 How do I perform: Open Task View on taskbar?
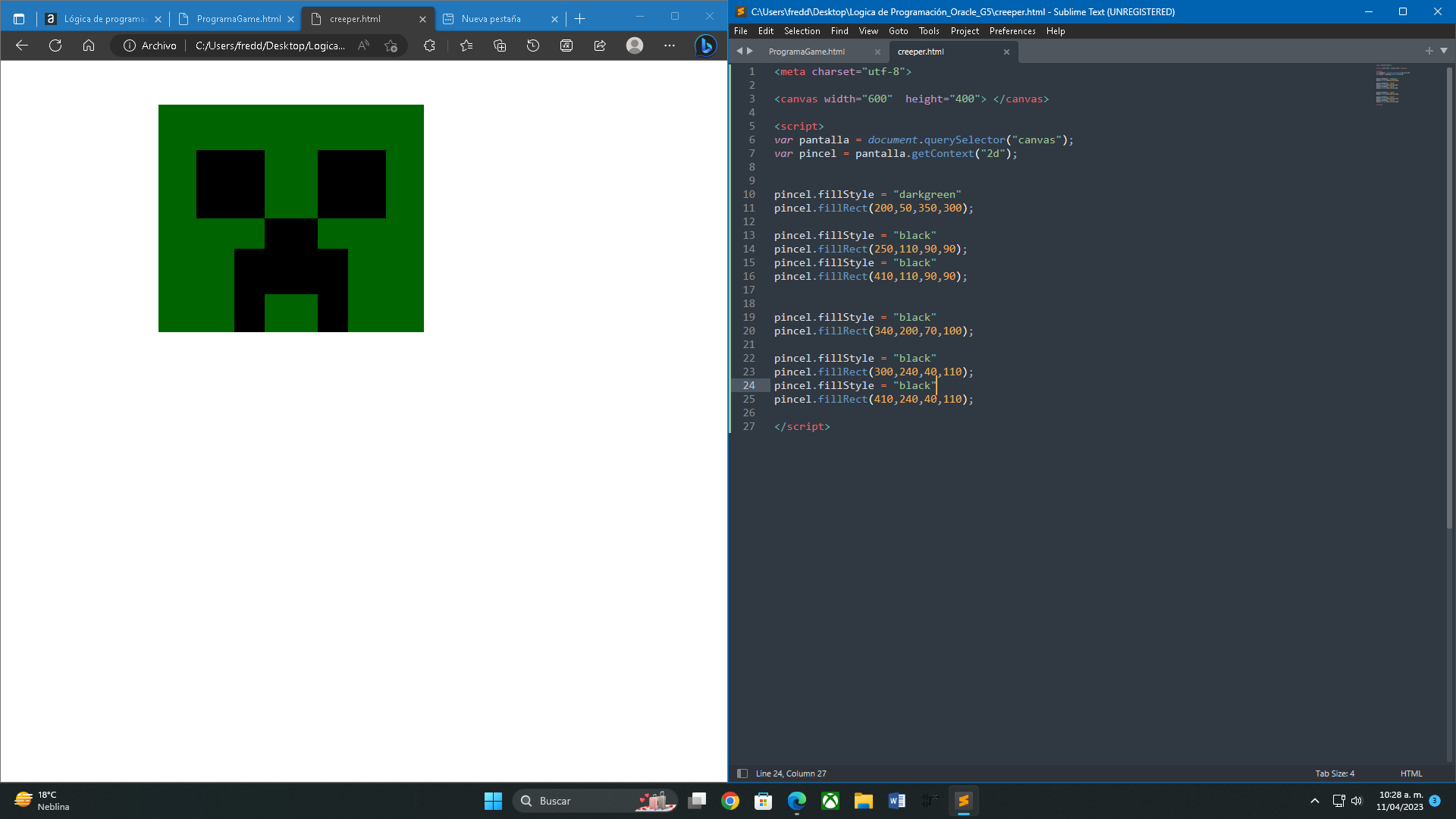pyautogui.click(x=697, y=801)
